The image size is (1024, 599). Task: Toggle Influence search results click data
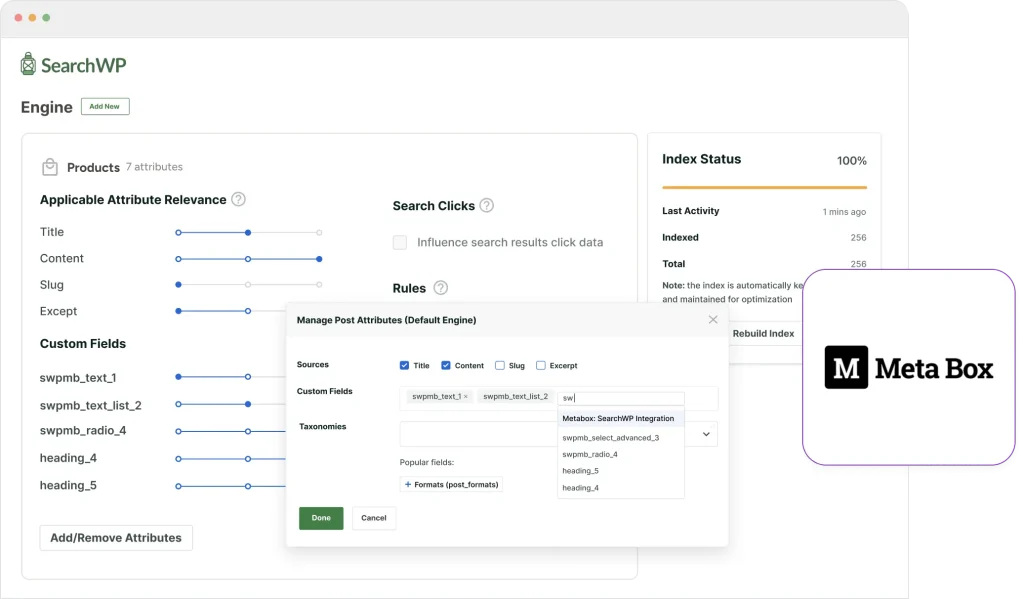point(400,242)
